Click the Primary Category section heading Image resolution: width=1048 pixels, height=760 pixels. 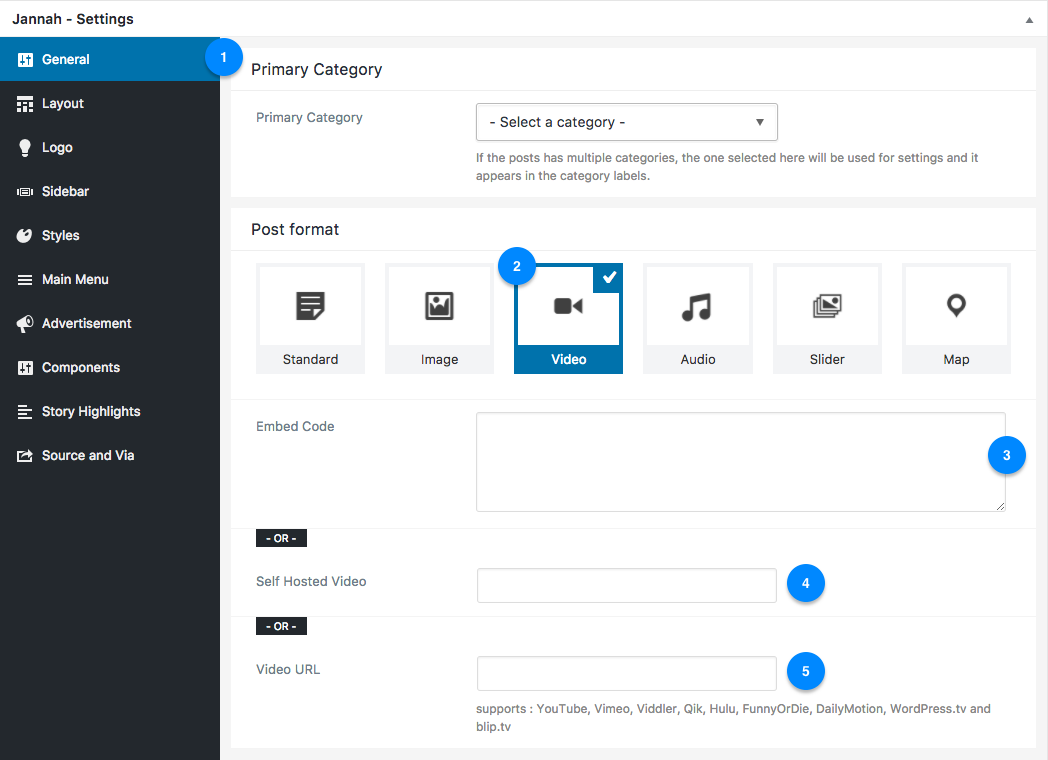click(x=316, y=70)
